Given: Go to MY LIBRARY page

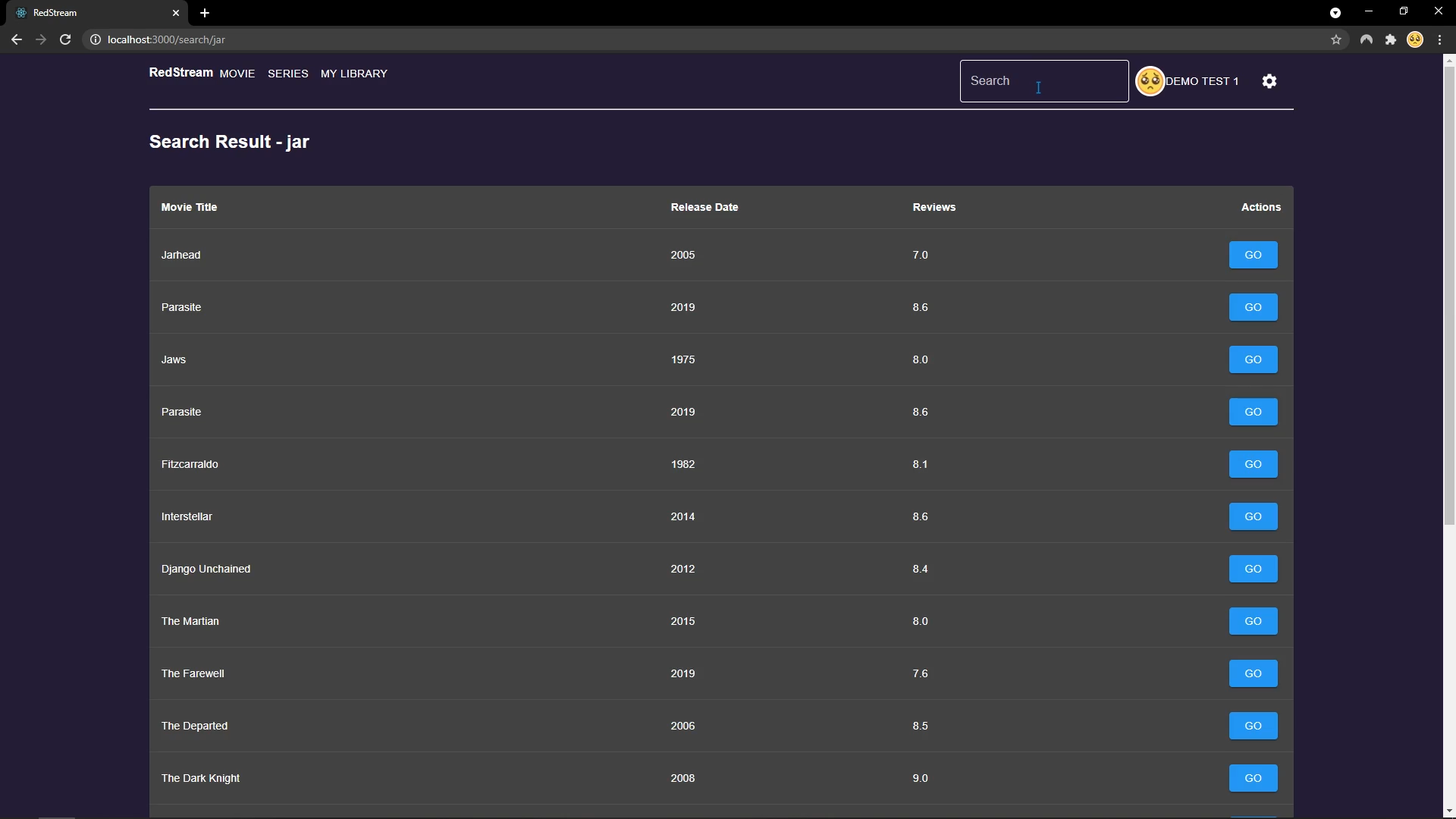Looking at the screenshot, I should [x=354, y=74].
